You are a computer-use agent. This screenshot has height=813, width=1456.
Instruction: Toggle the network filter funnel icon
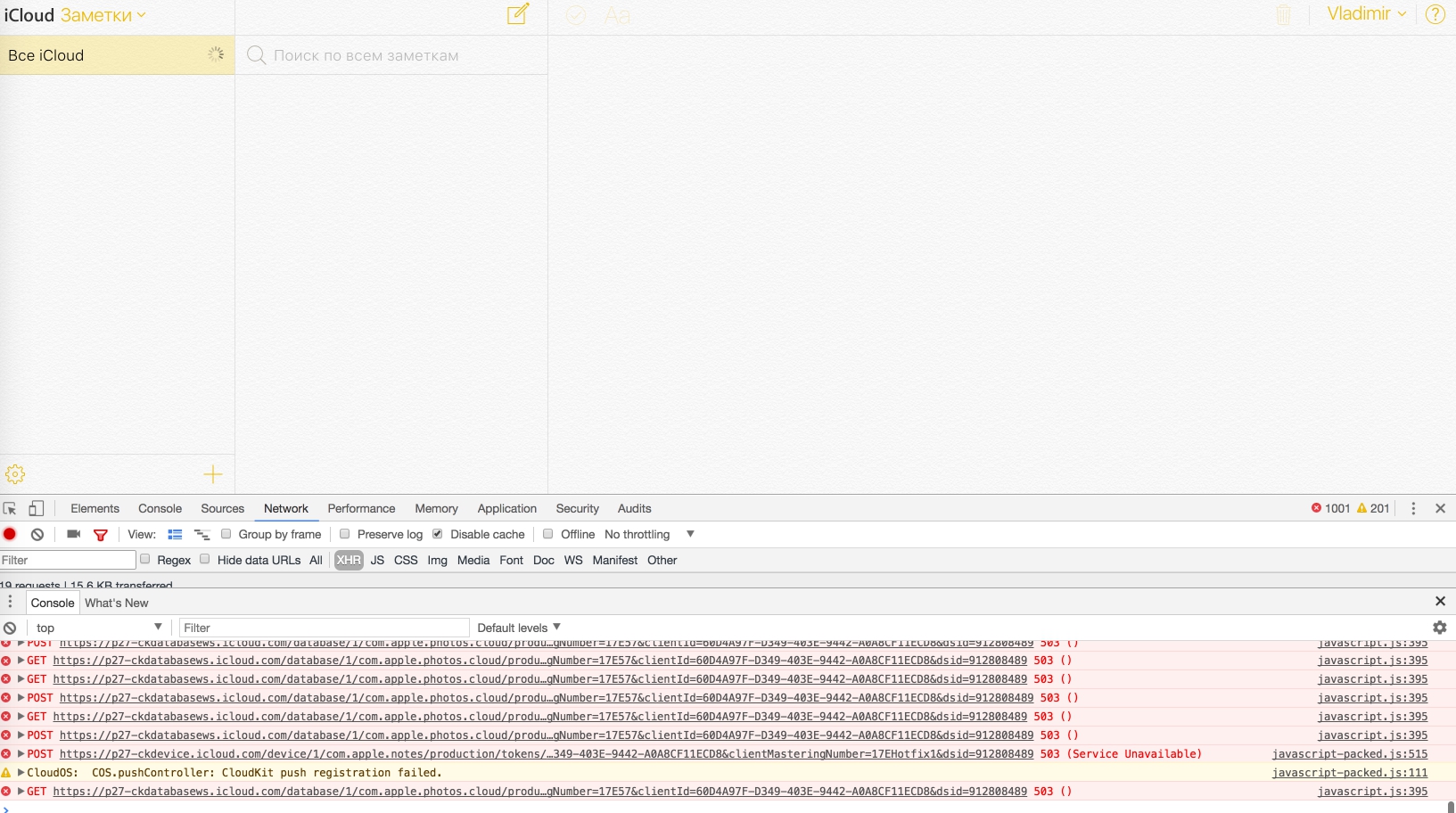point(101,535)
